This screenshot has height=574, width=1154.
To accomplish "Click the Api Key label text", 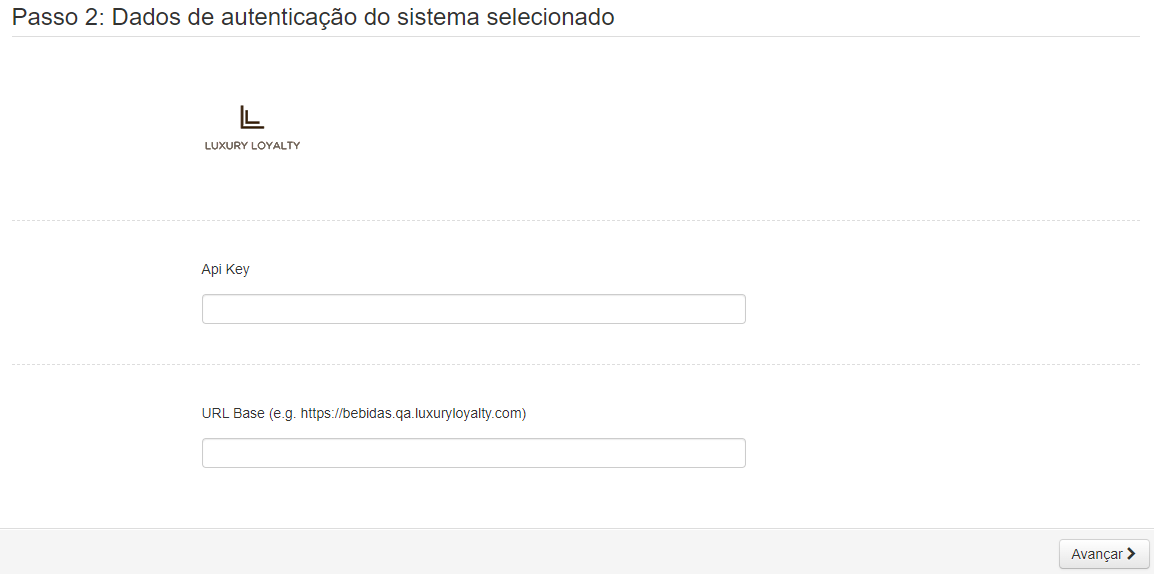I will [x=225, y=270].
